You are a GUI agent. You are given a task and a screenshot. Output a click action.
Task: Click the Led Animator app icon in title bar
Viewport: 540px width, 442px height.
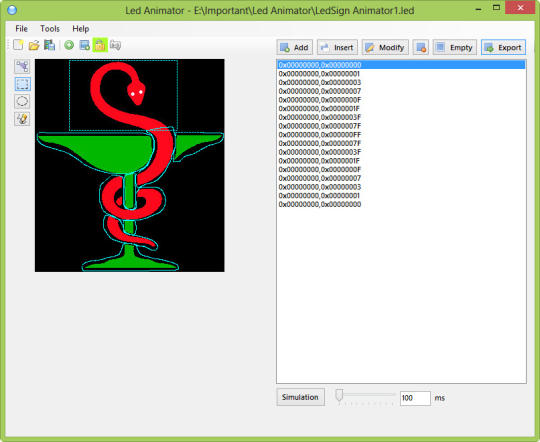pyautogui.click(x=12, y=10)
